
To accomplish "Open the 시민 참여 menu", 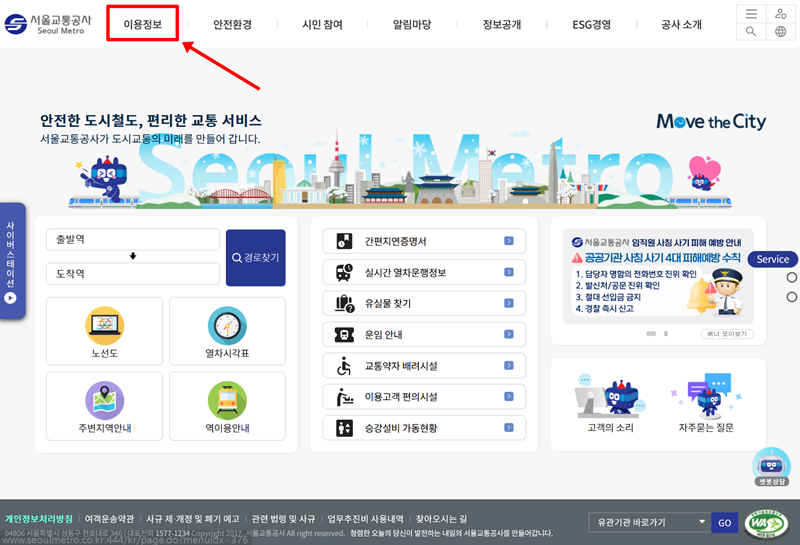I will (x=322, y=24).
